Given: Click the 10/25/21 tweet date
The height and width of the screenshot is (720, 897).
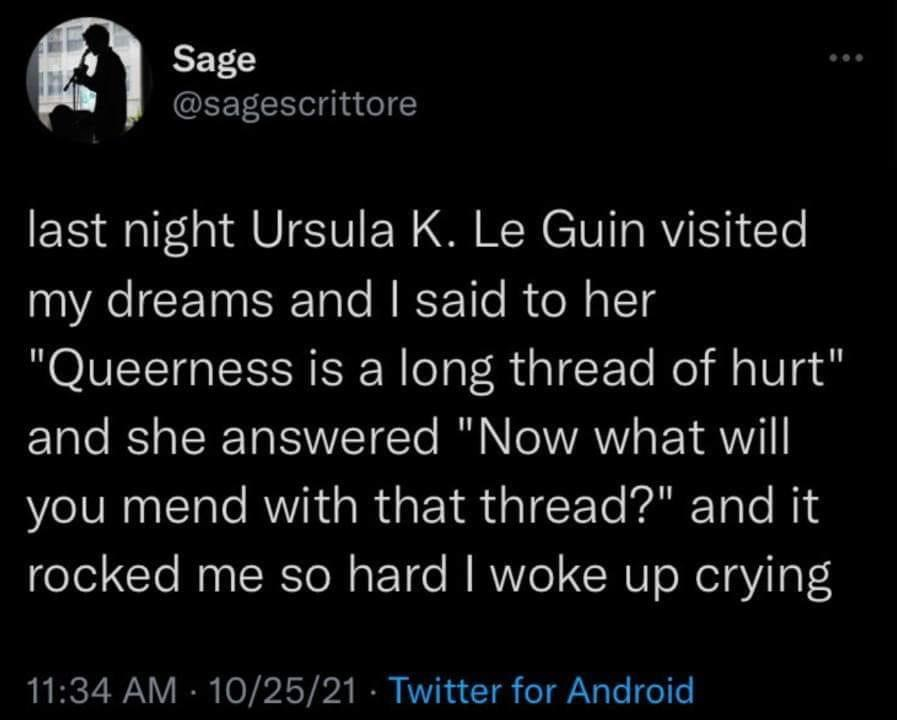Looking at the screenshot, I should tap(283, 690).
